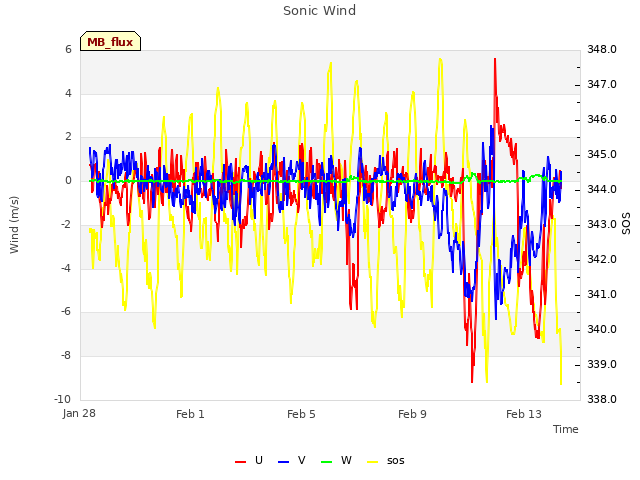Click the 348.0 right axis value
This screenshot has height=480, width=640.
click(602, 49)
